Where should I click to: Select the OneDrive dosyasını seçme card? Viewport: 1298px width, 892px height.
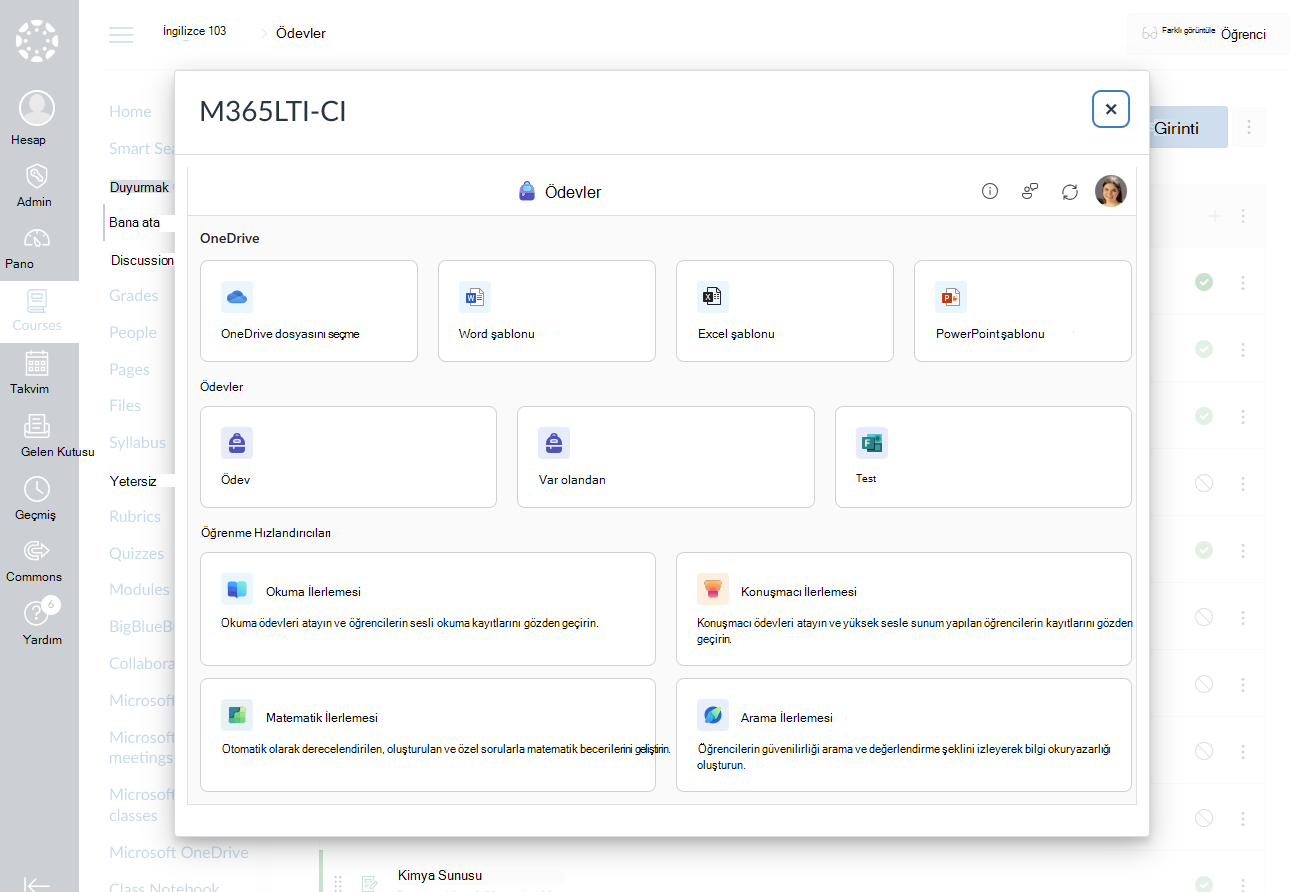(309, 311)
